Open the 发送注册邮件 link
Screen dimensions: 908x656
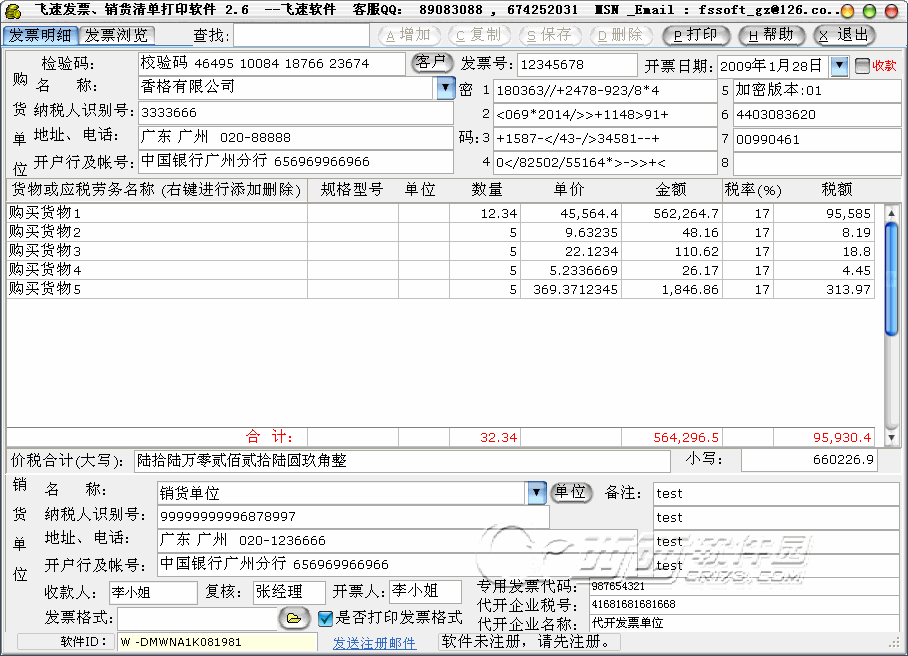click(374, 643)
